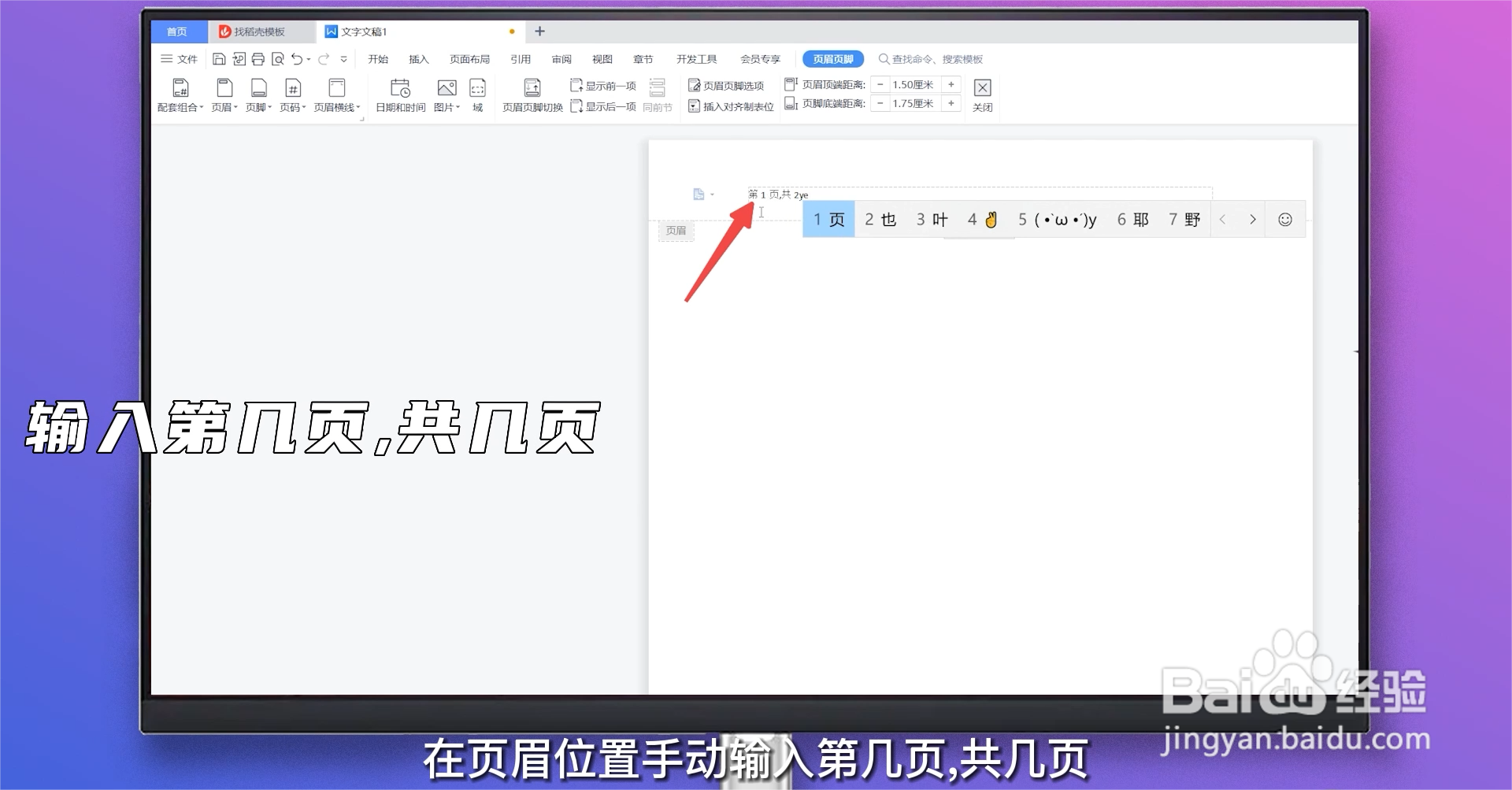Open 页眉页脚选项 header footer options
Image resolution: width=1512 pixels, height=790 pixels.
[726, 86]
